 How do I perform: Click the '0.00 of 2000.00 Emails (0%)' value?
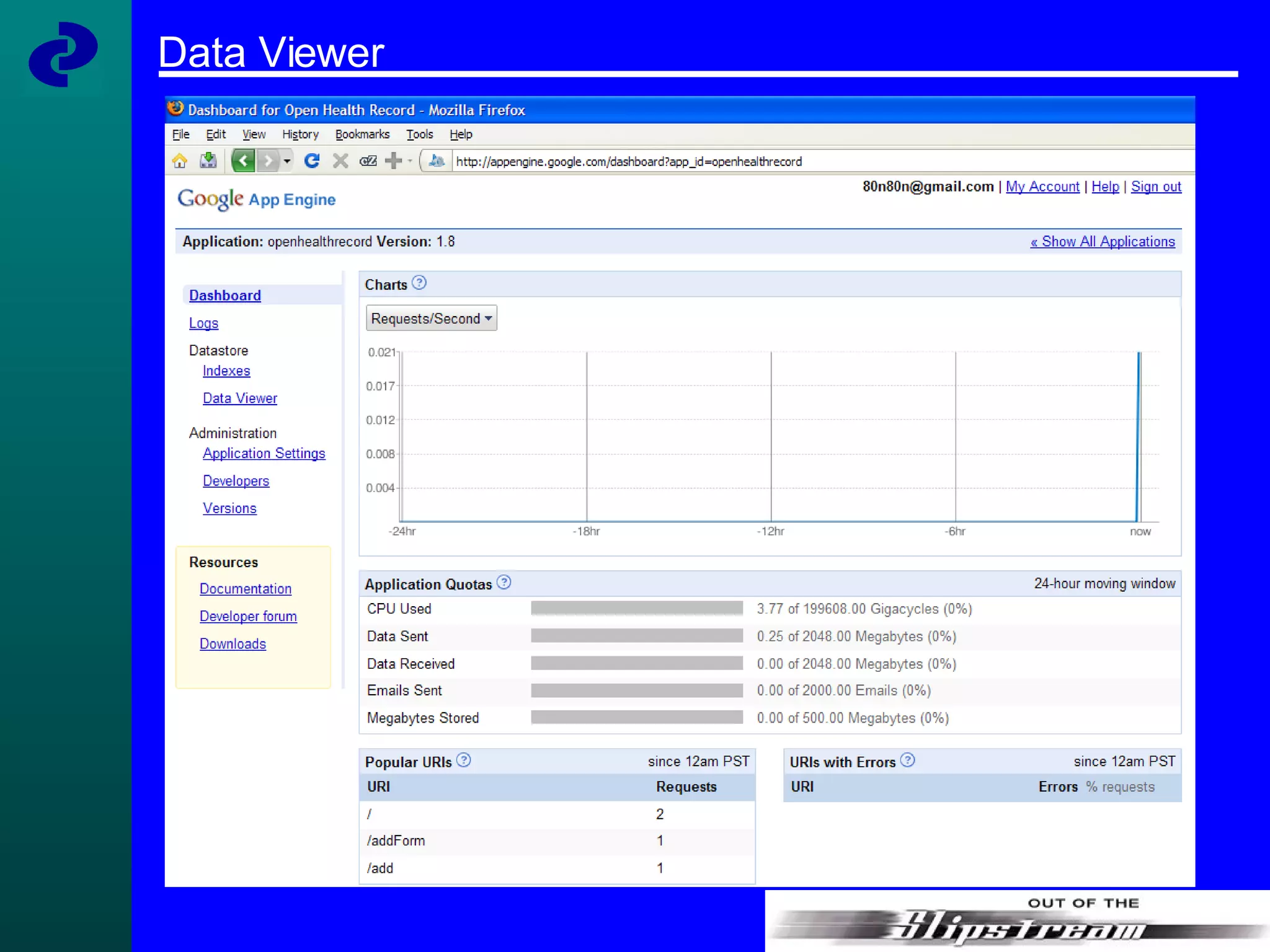tap(844, 690)
